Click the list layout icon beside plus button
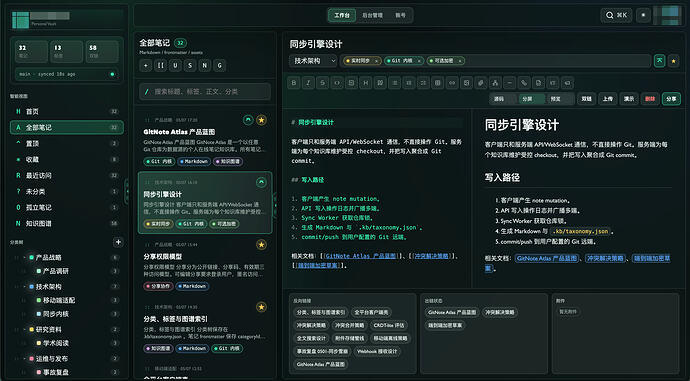Viewport: 690px width, 381px height. tap(161, 66)
